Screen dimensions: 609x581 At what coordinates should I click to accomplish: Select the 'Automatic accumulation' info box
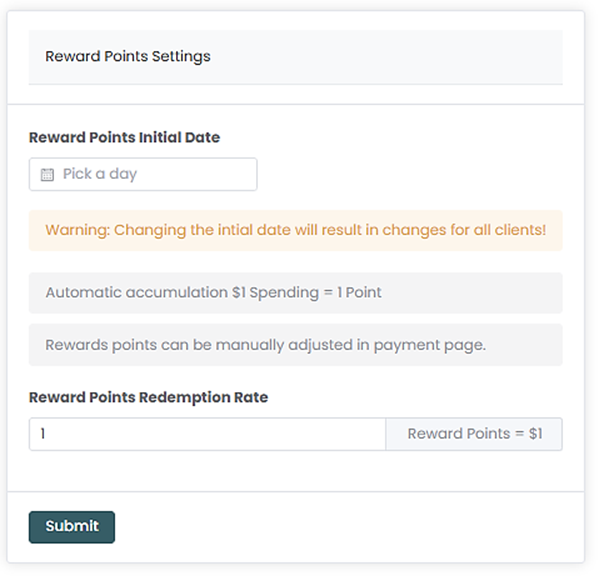coord(295,293)
